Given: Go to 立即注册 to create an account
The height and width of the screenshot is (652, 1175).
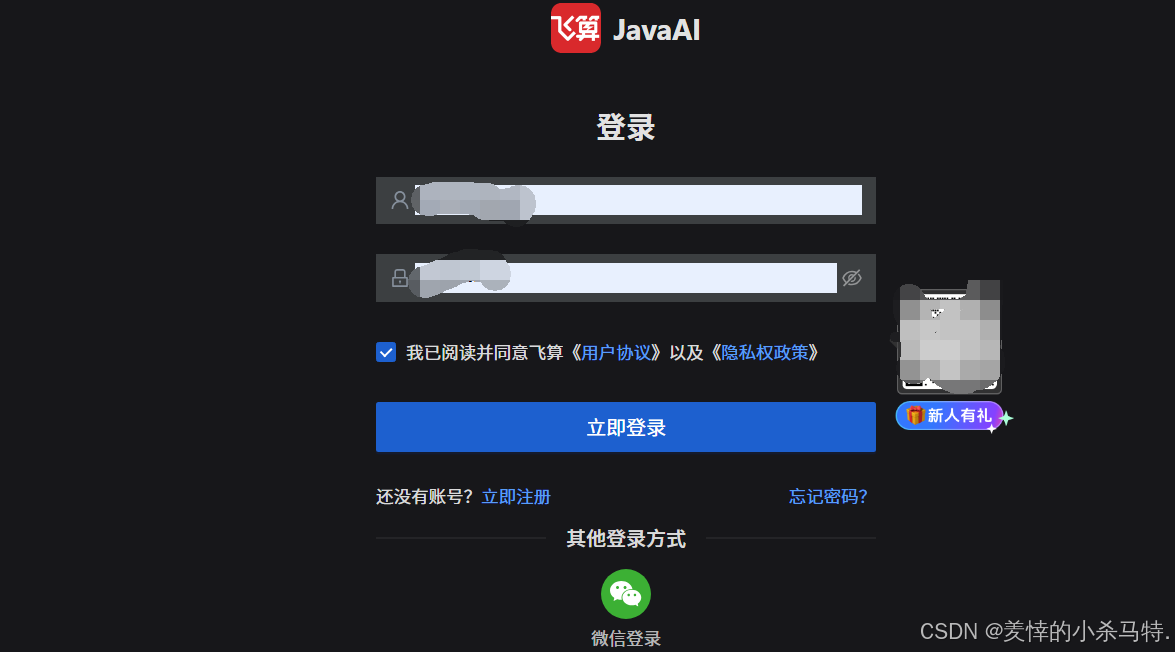Looking at the screenshot, I should (516, 497).
